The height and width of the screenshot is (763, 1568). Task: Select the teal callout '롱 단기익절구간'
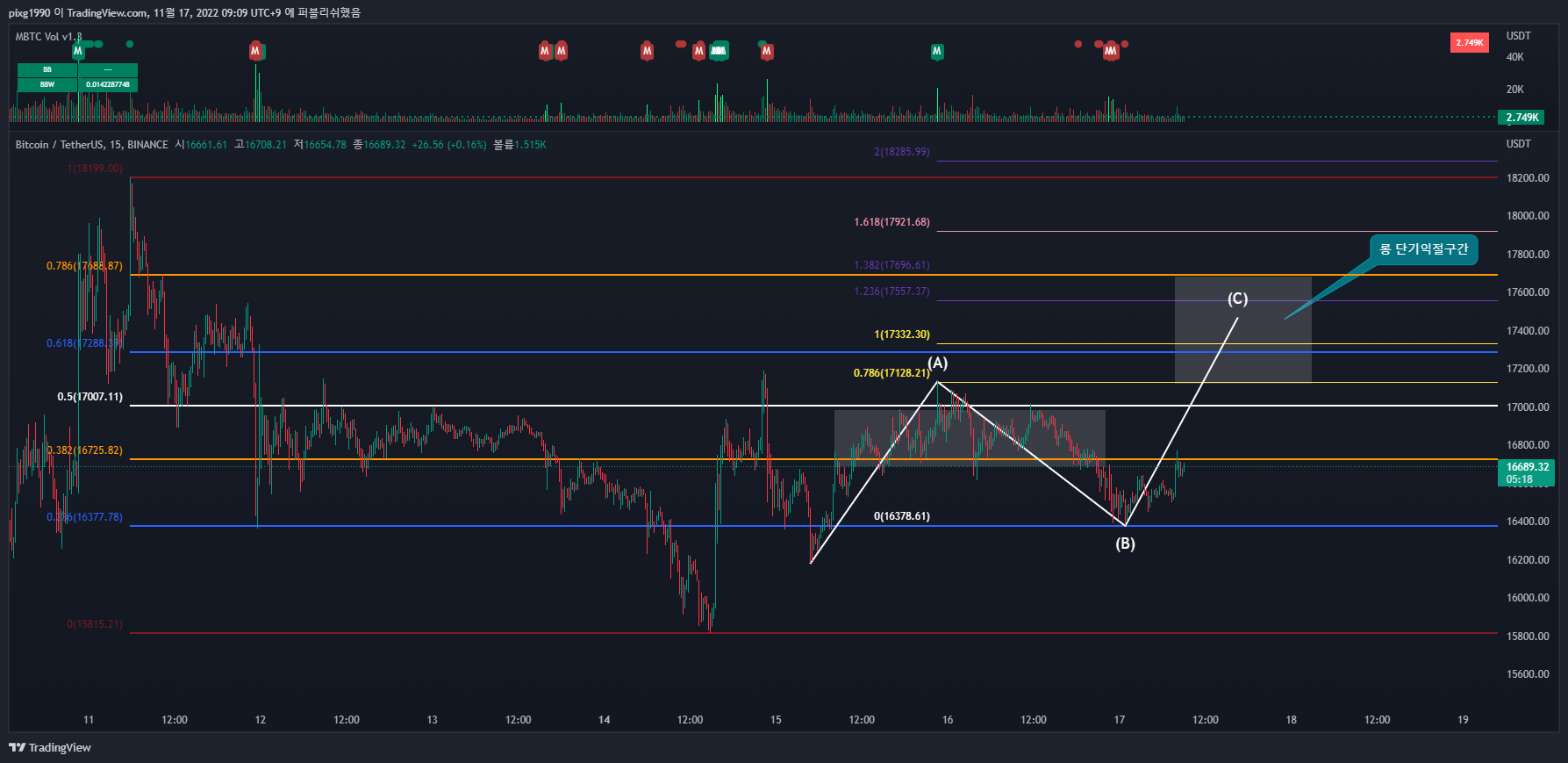pyautogui.click(x=1423, y=249)
